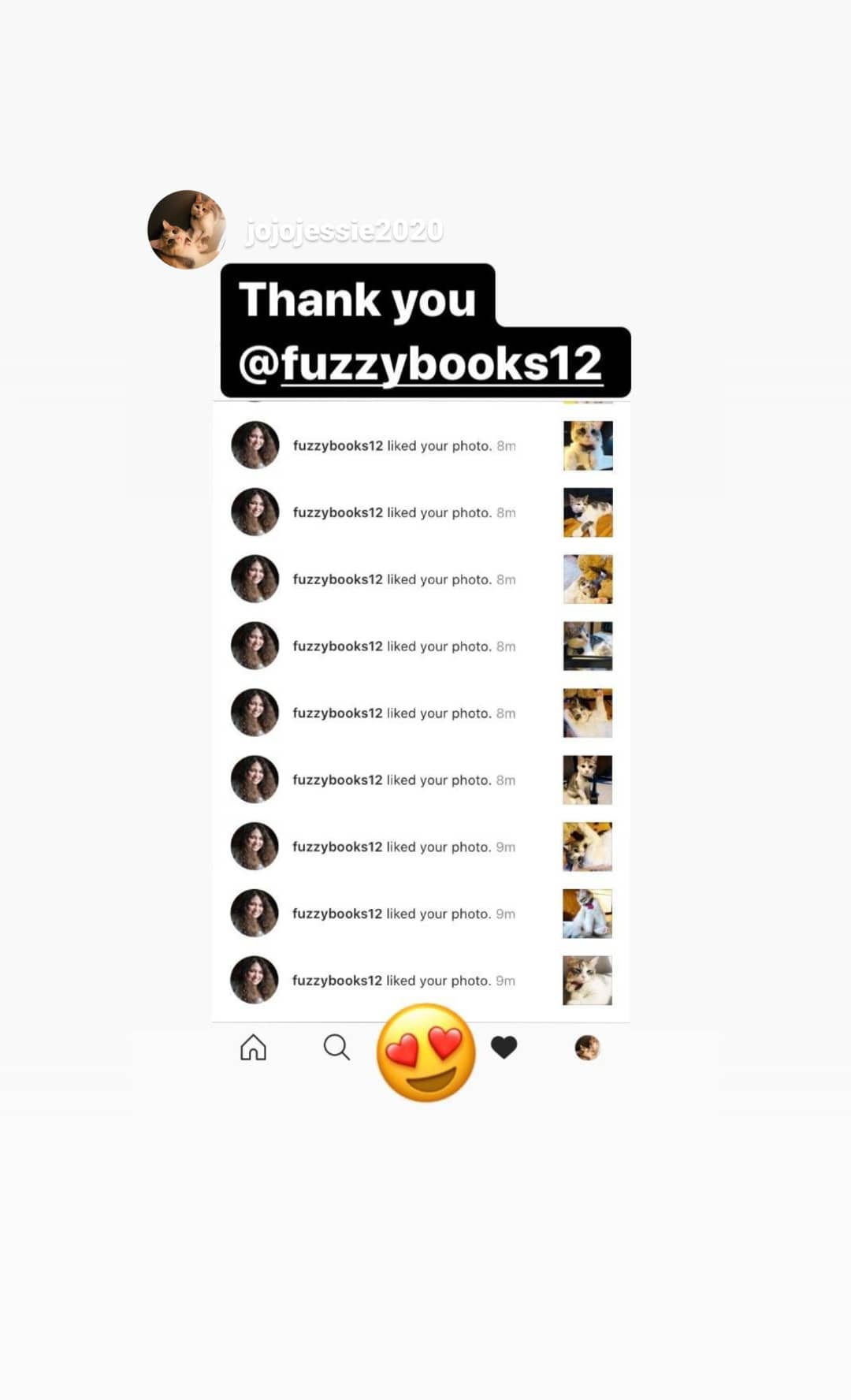
Task: Tap the heart-eyes emoji sticker
Action: (x=426, y=1052)
